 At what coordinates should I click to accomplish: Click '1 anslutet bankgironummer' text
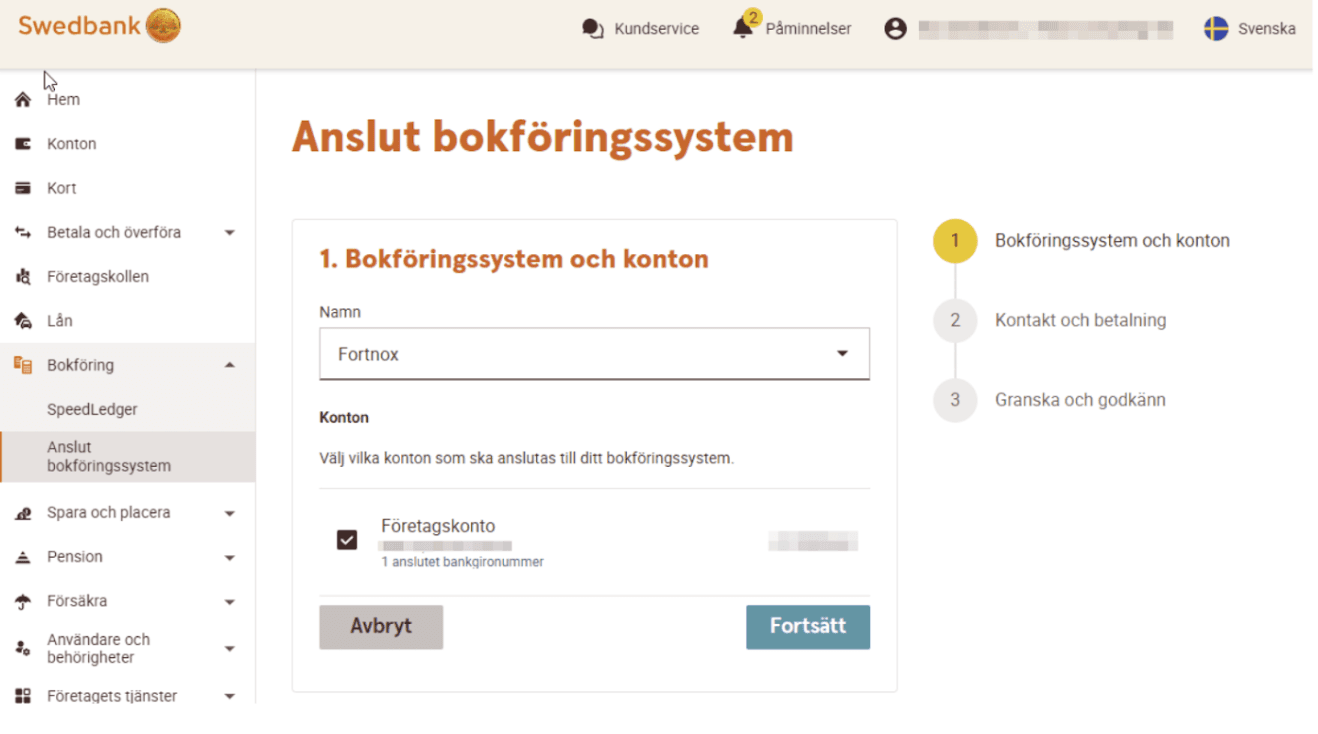(x=462, y=562)
